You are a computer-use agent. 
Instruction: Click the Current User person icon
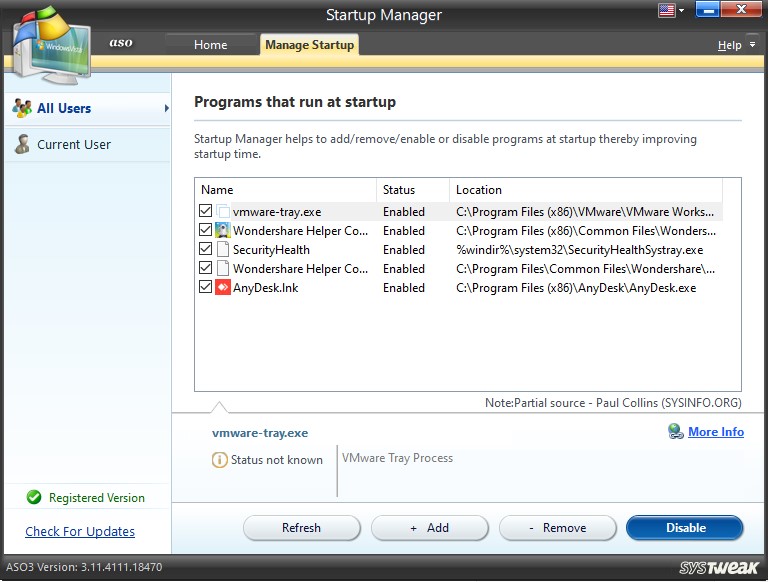click(x=21, y=145)
